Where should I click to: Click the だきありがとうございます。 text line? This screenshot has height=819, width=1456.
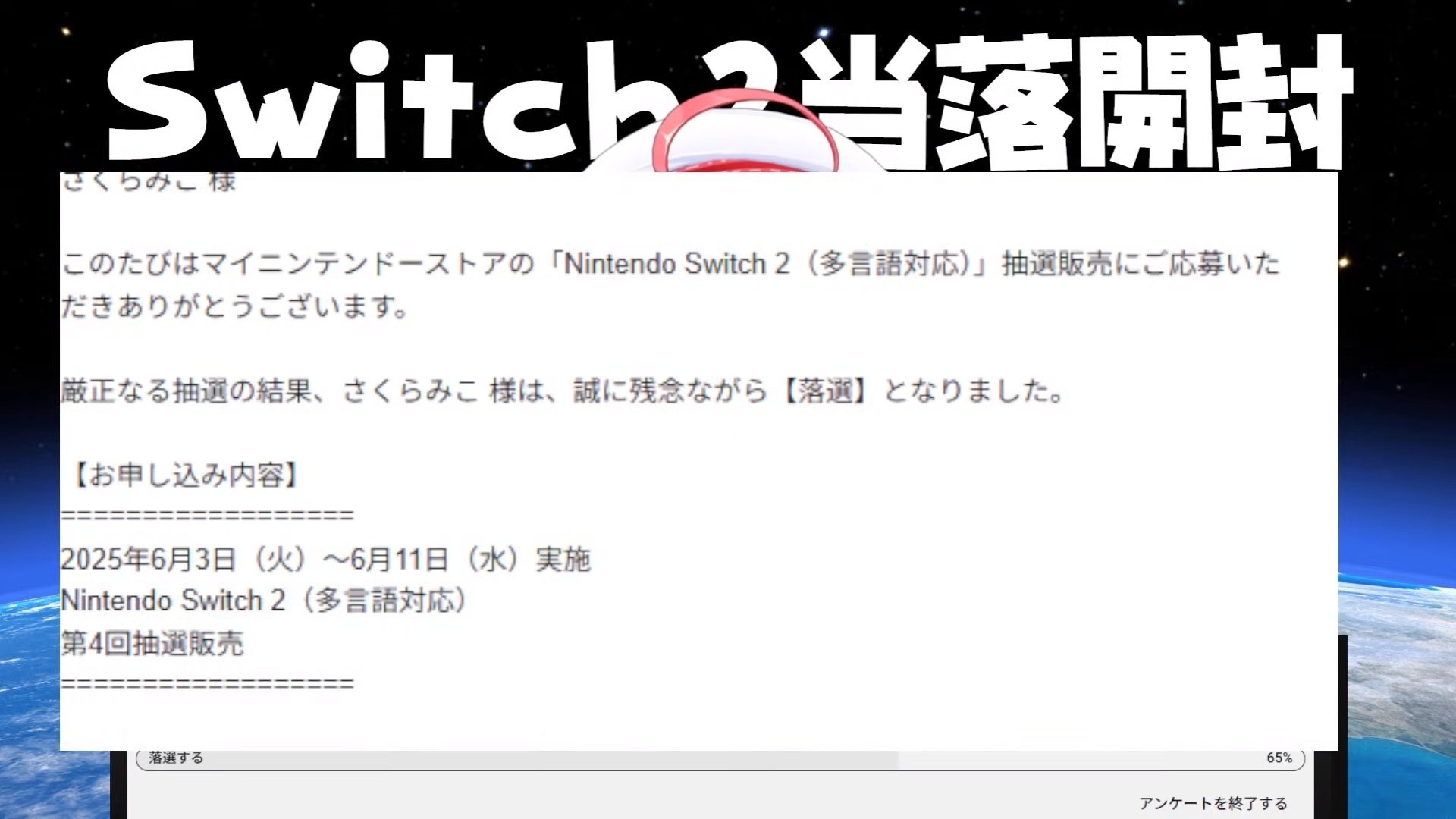coord(235,306)
